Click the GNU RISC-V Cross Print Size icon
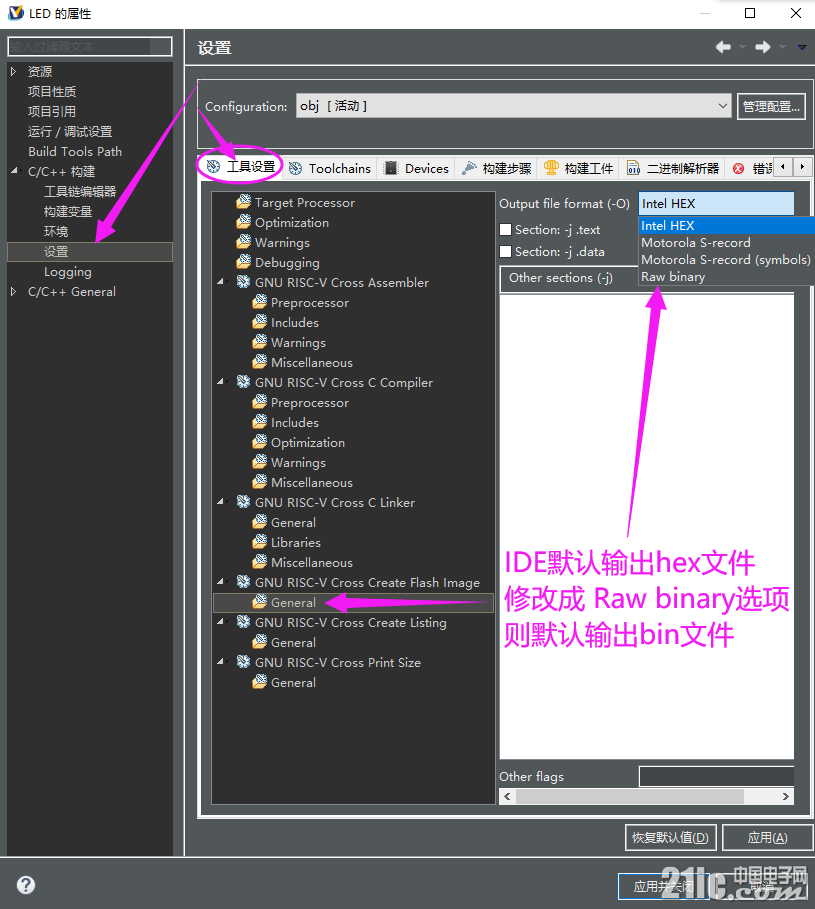This screenshot has width=815, height=909. point(243,662)
